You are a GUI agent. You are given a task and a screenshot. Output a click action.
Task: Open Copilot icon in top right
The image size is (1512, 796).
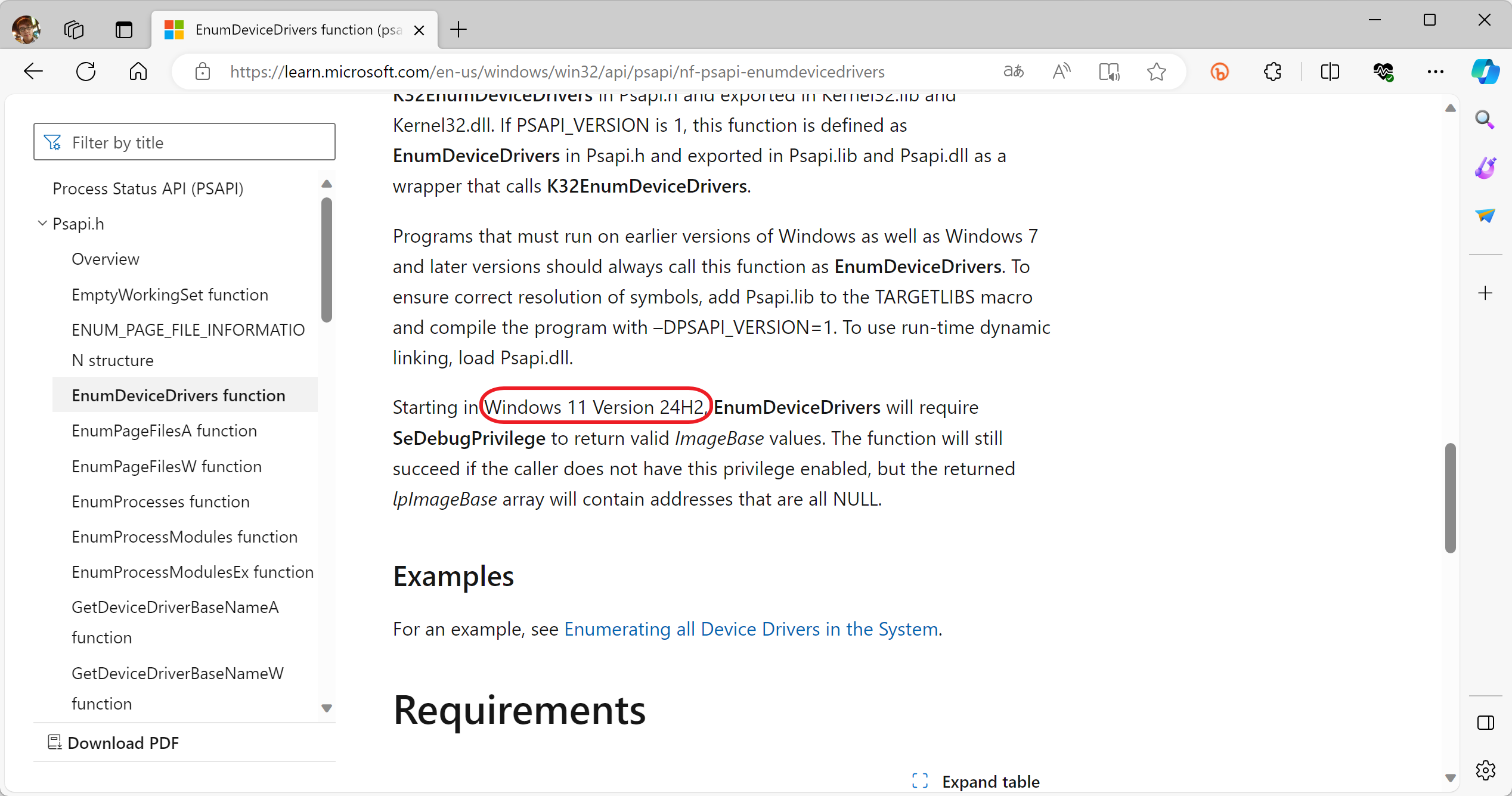[1485, 72]
